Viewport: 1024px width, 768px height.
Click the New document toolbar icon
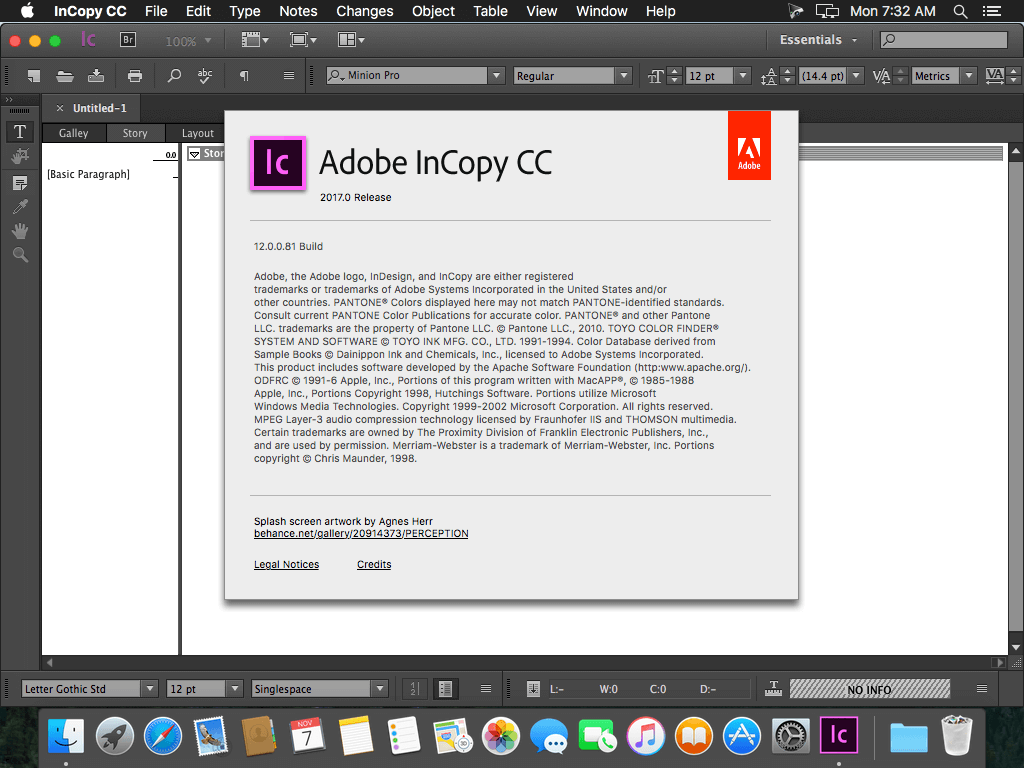tap(33, 76)
